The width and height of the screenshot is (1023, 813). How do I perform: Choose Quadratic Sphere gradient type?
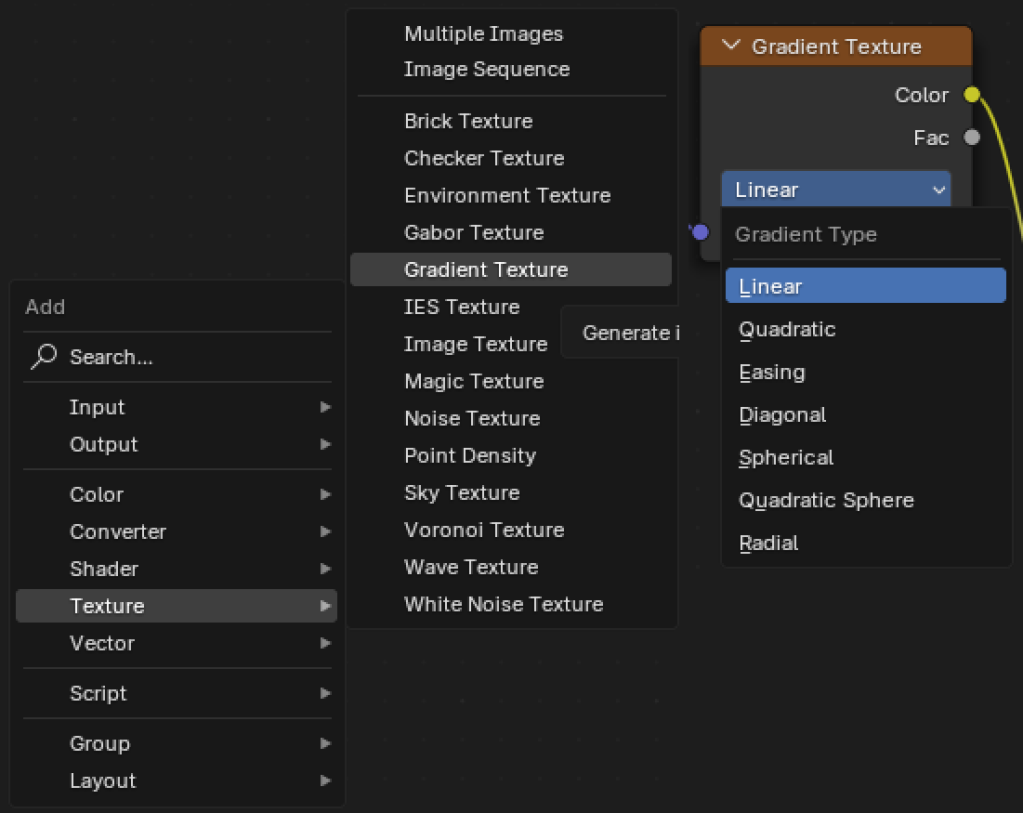point(826,500)
